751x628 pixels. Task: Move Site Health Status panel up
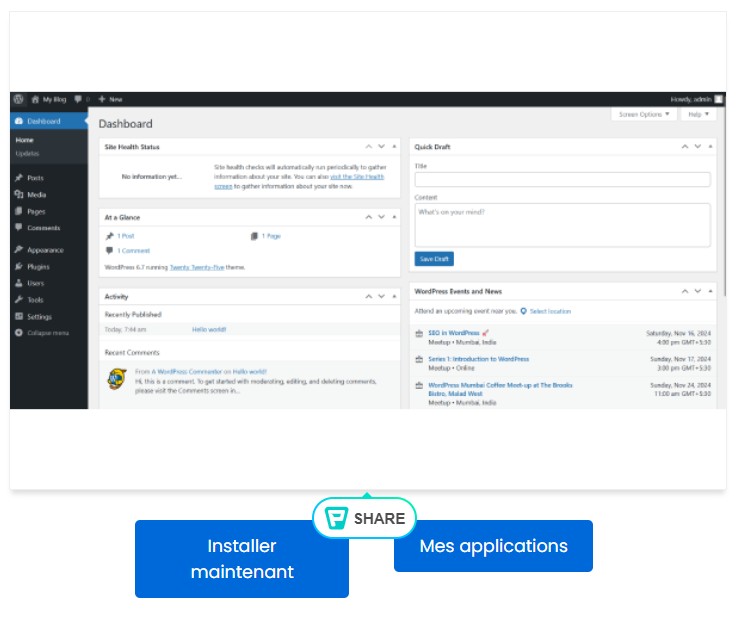click(x=369, y=147)
